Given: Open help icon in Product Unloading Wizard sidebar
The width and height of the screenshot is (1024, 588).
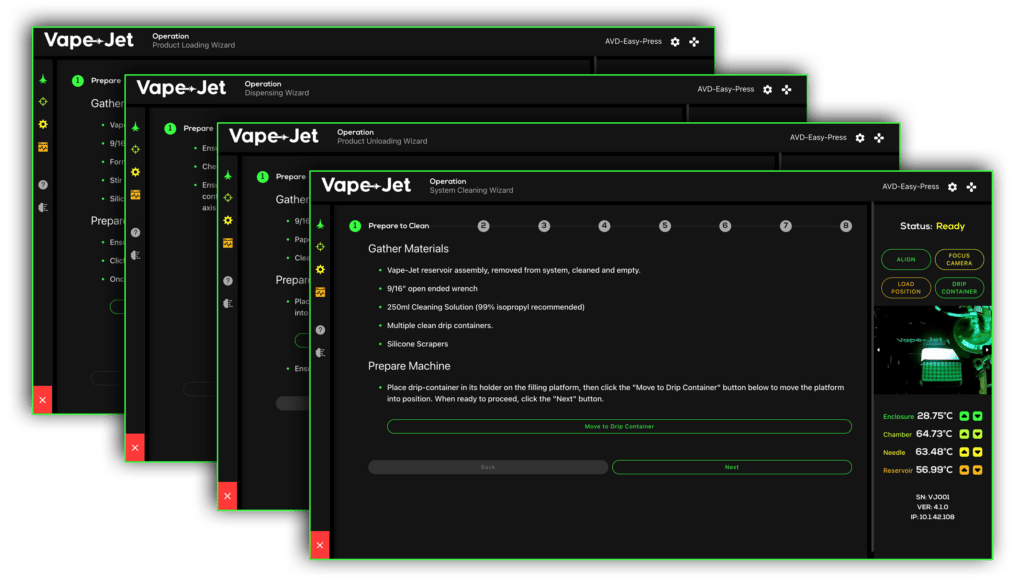Looking at the screenshot, I should click(x=228, y=281).
